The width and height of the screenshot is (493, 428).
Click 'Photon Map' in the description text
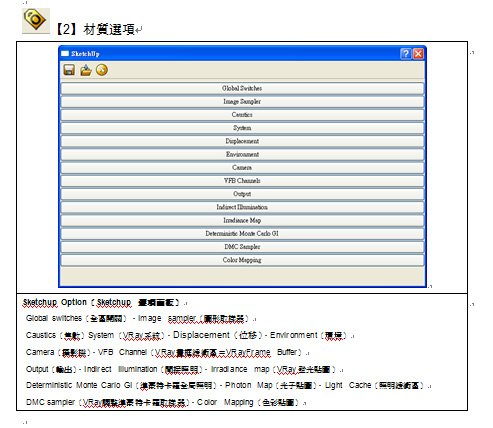pyautogui.click(x=249, y=385)
